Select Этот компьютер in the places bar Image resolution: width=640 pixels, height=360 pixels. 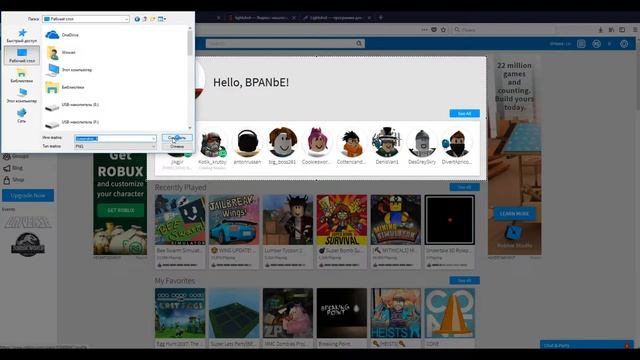tap(22, 95)
